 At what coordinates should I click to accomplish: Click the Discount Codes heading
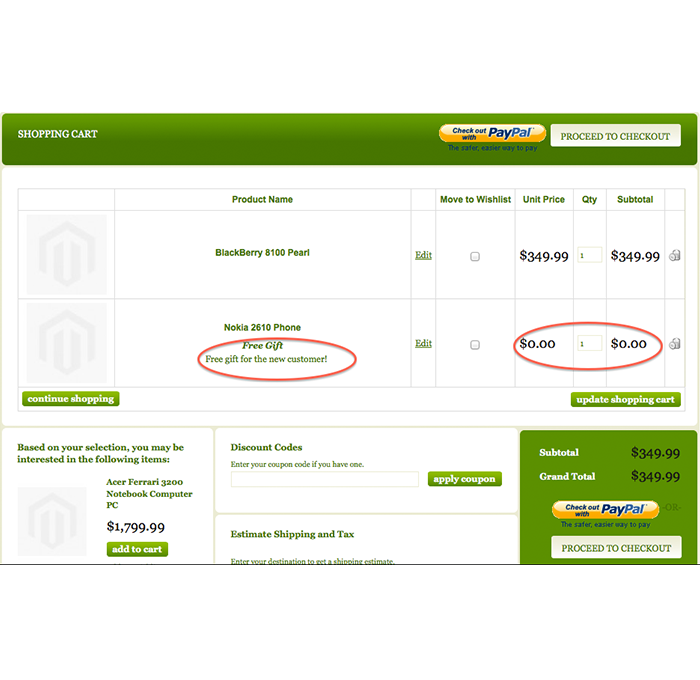tap(267, 447)
